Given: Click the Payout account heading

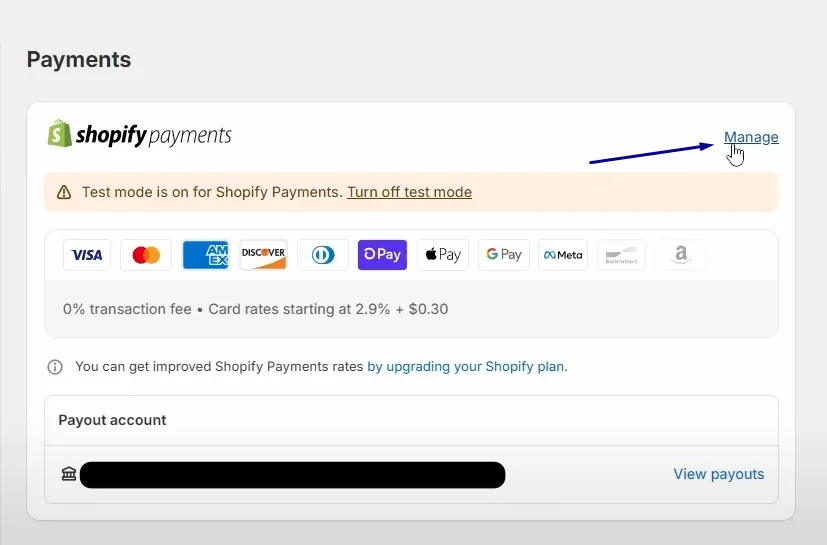Looking at the screenshot, I should point(112,420).
